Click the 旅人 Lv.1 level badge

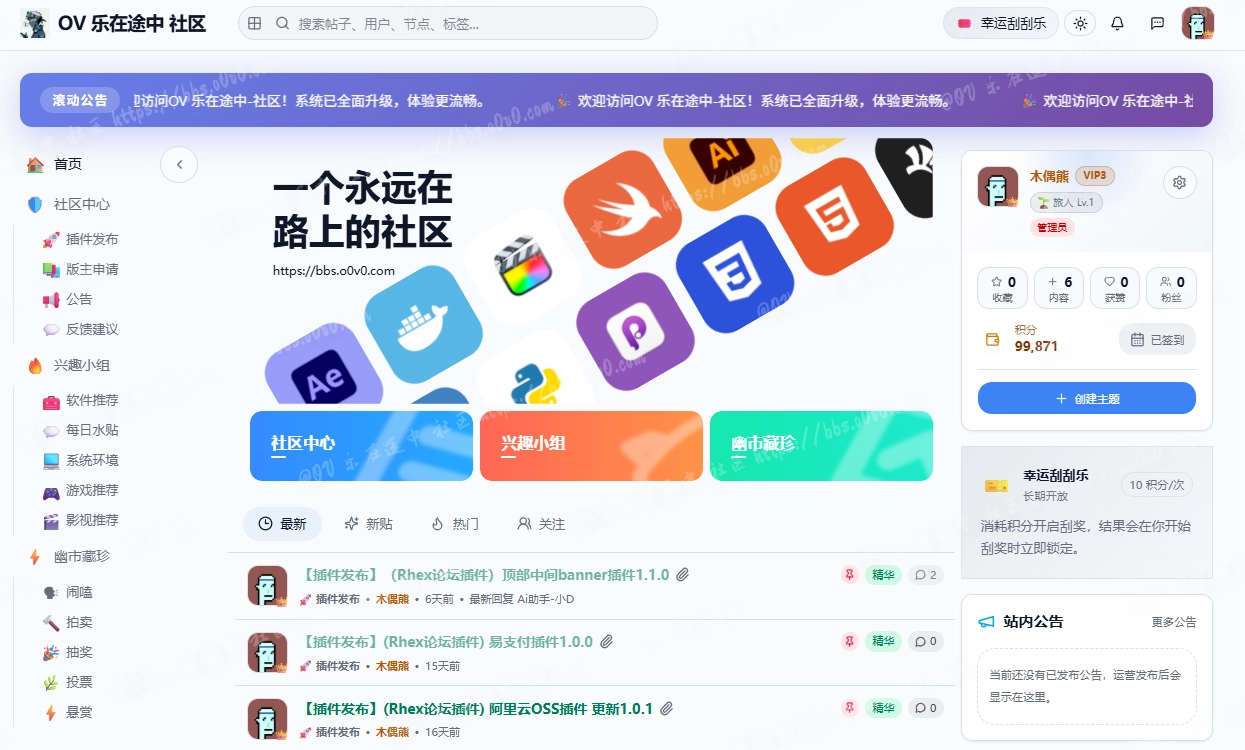pyautogui.click(x=1066, y=202)
